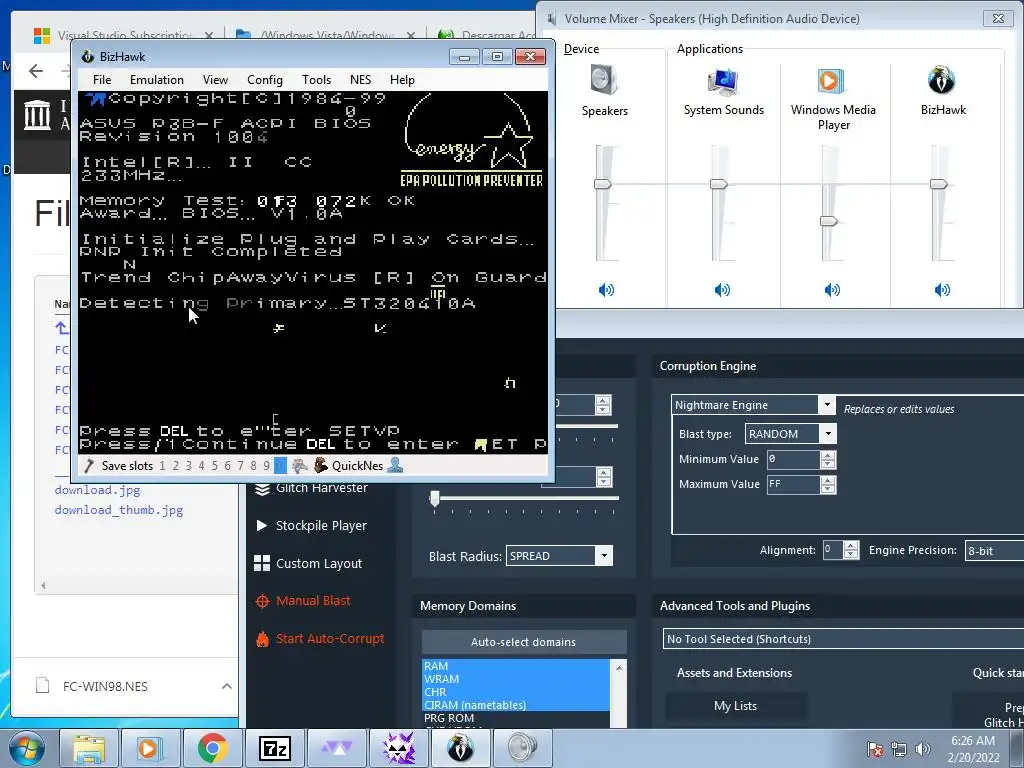The height and width of the screenshot is (768, 1024).
Task: Open Chrome from taskbar
Action: pyautogui.click(x=212, y=748)
